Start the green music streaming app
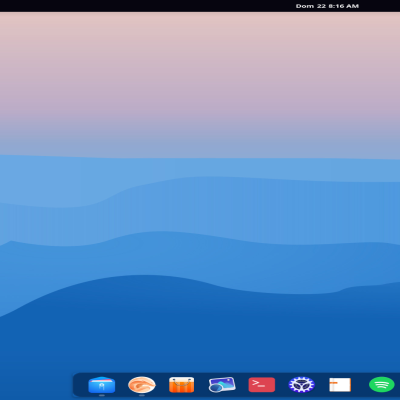 coord(382,385)
